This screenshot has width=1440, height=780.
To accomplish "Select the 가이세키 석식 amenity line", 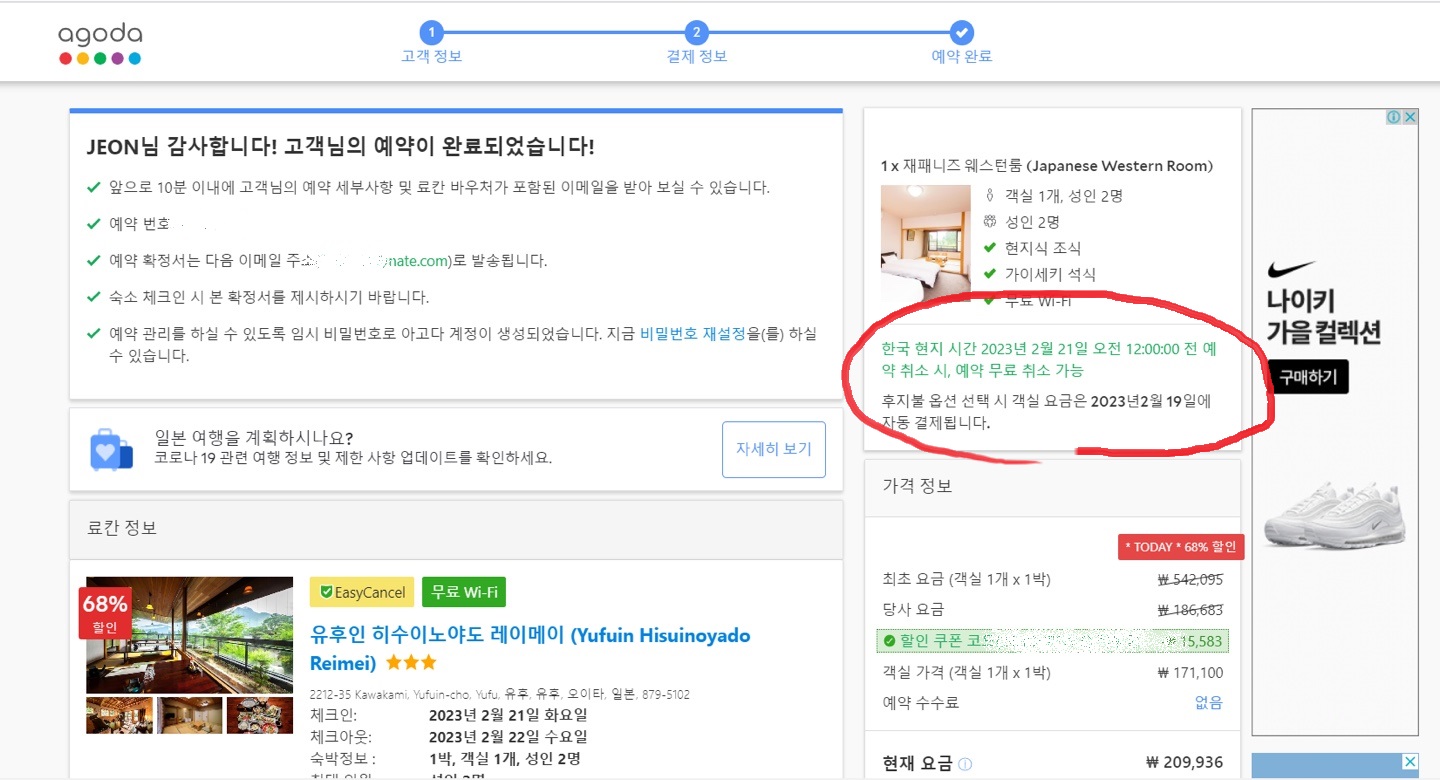I will (1050, 274).
